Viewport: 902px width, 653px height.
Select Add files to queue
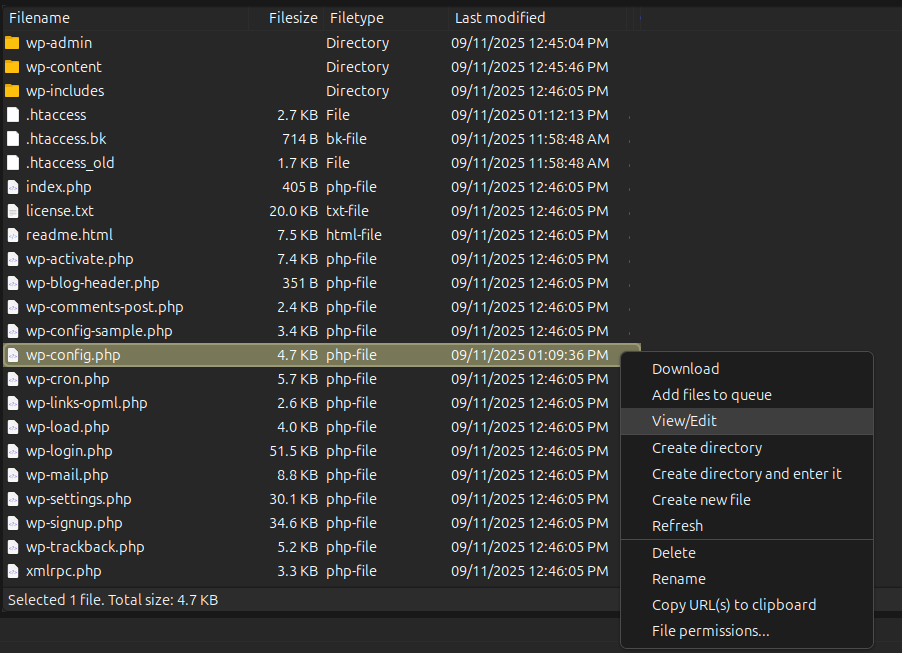point(747,395)
